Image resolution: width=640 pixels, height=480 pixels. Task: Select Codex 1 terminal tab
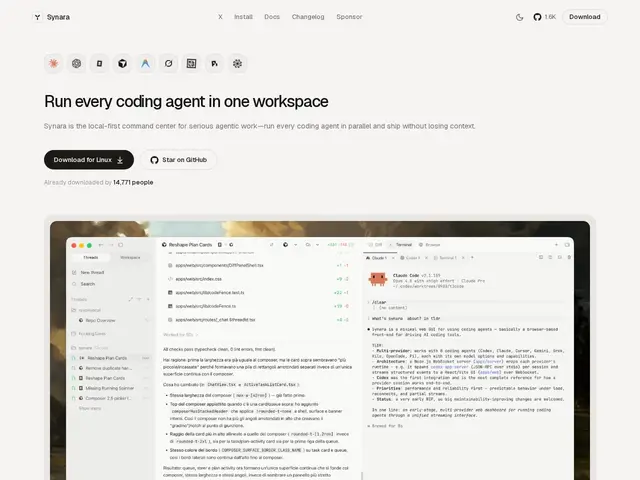point(410,258)
